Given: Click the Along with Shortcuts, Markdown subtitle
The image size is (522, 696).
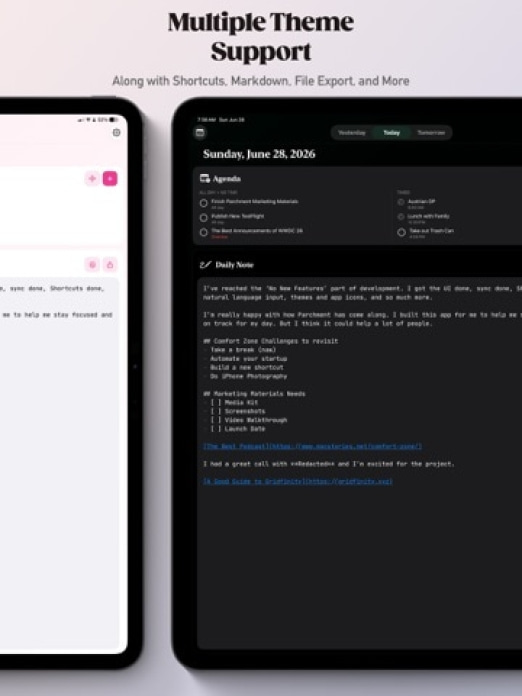Looking at the screenshot, I should pyautogui.click(x=261, y=81).
